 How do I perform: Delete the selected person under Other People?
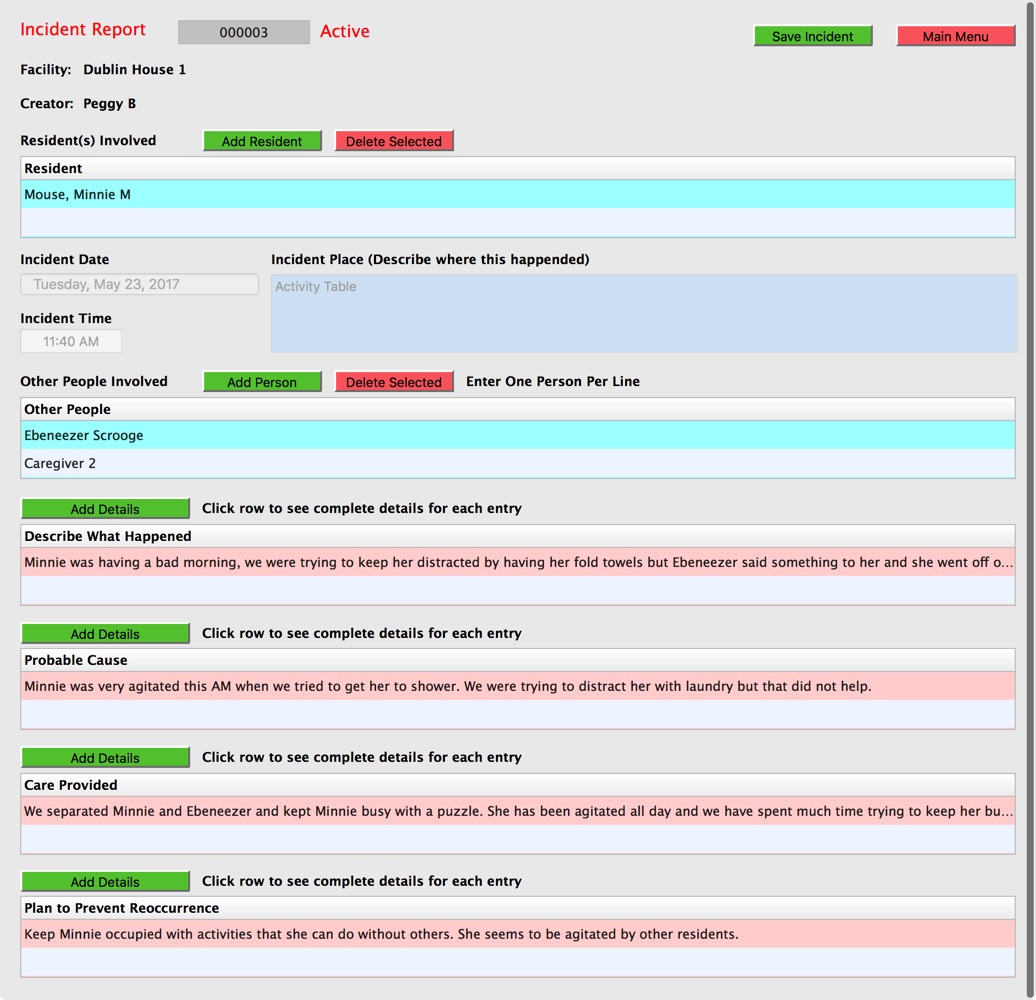(x=394, y=382)
